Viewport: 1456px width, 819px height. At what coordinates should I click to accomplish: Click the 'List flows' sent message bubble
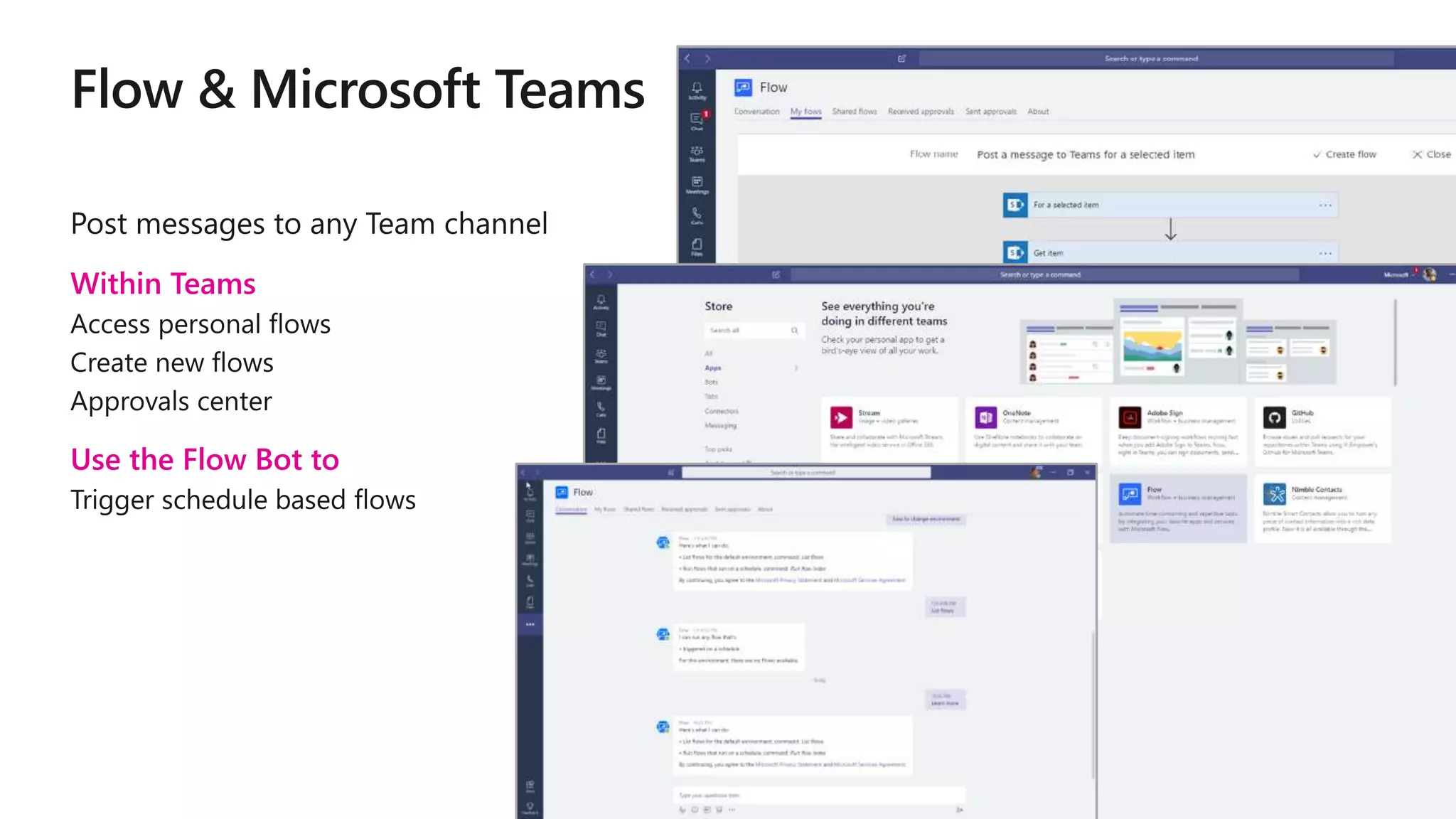[x=944, y=607]
